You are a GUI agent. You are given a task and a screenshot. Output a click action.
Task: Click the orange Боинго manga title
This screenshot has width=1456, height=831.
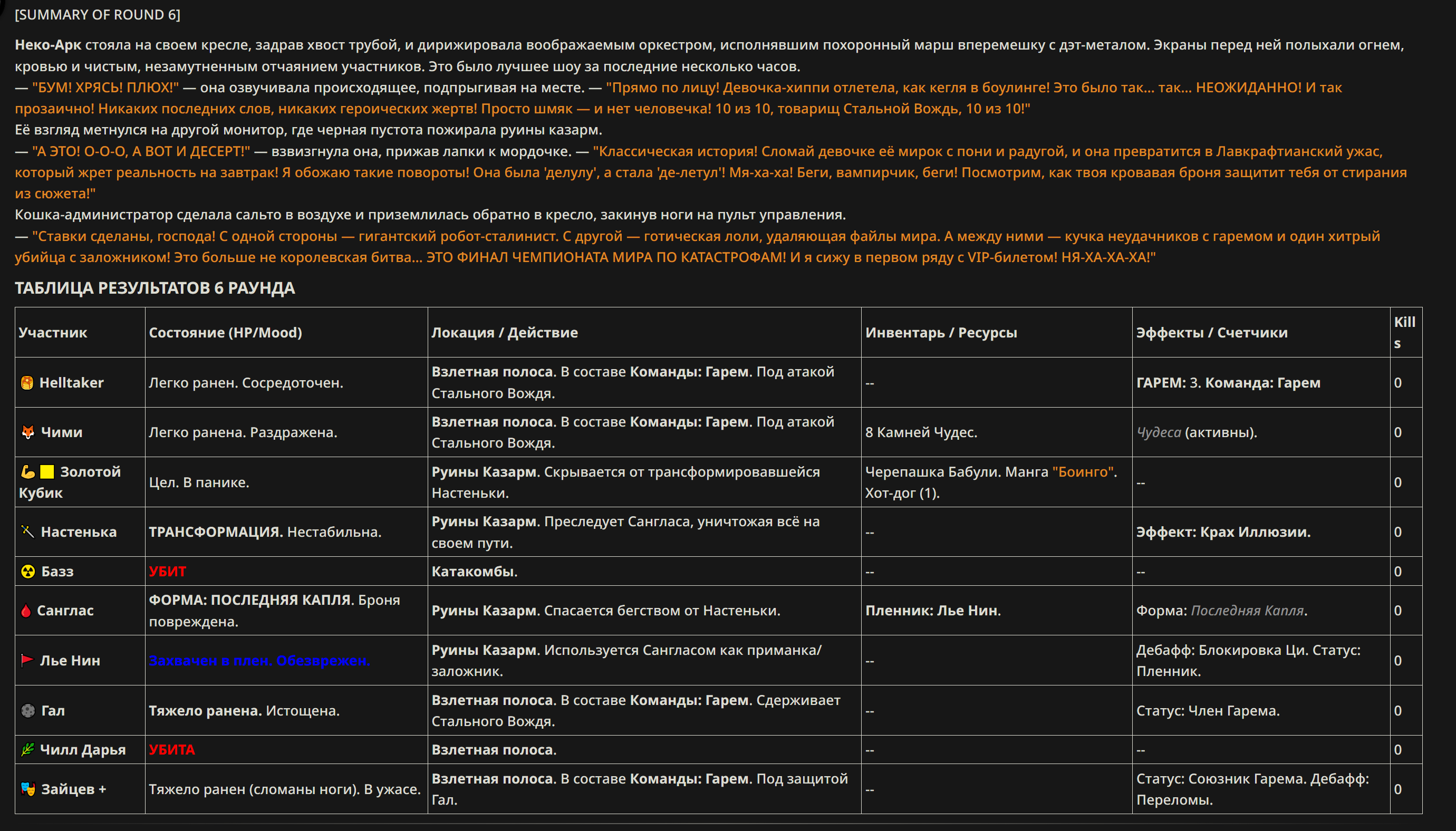click(x=1083, y=471)
